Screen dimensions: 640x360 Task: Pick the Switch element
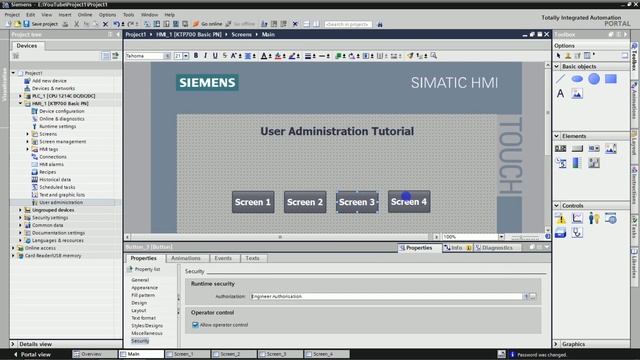594,163
